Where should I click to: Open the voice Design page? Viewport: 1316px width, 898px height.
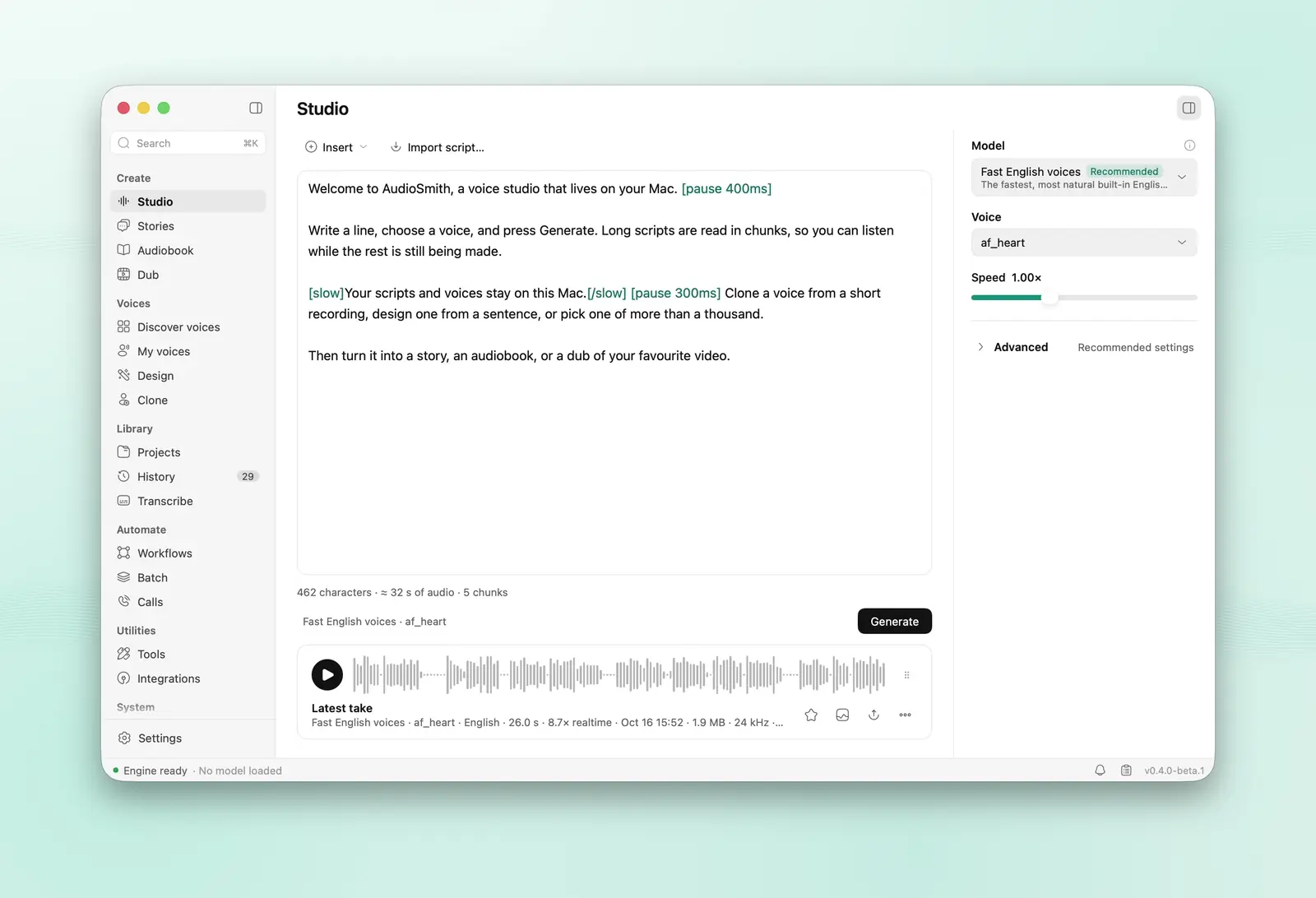188,376
